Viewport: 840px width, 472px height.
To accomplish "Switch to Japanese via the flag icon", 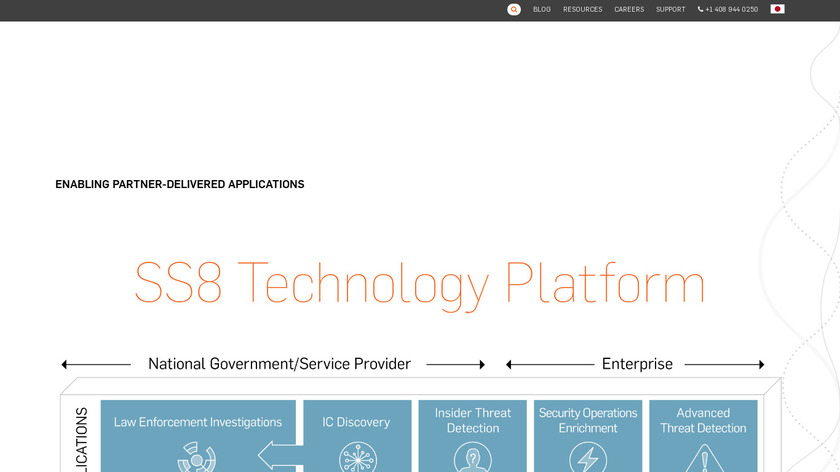I will point(777,9).
